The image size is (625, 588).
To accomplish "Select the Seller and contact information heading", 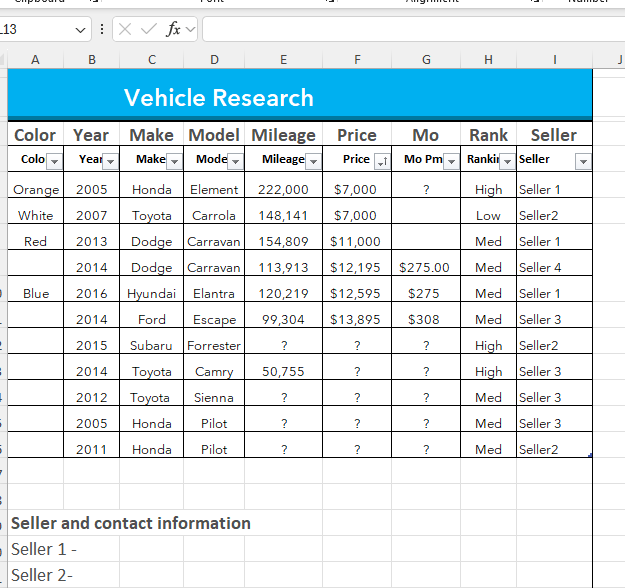I will 131,523.
